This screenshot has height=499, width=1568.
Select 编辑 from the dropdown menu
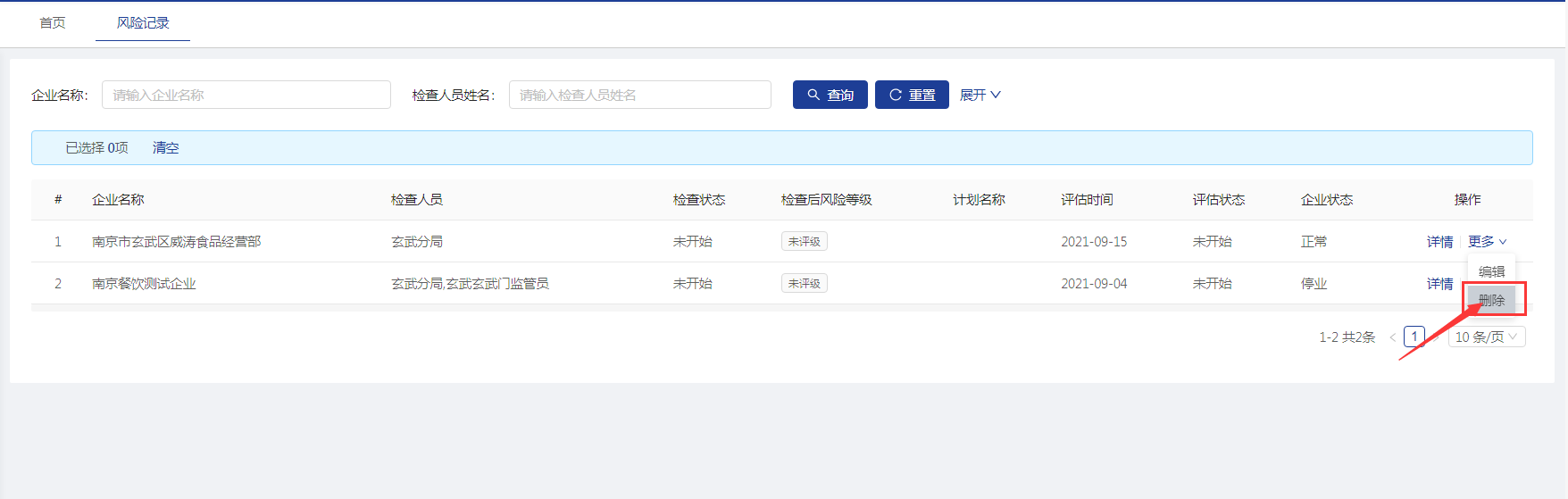point(1491,271)
